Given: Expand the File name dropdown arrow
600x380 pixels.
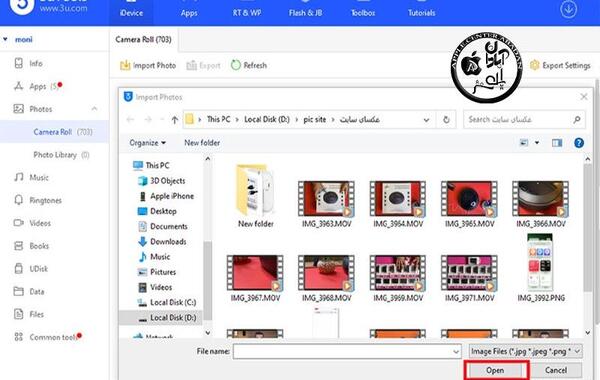Looking at the screenshot, I should 456,351.
